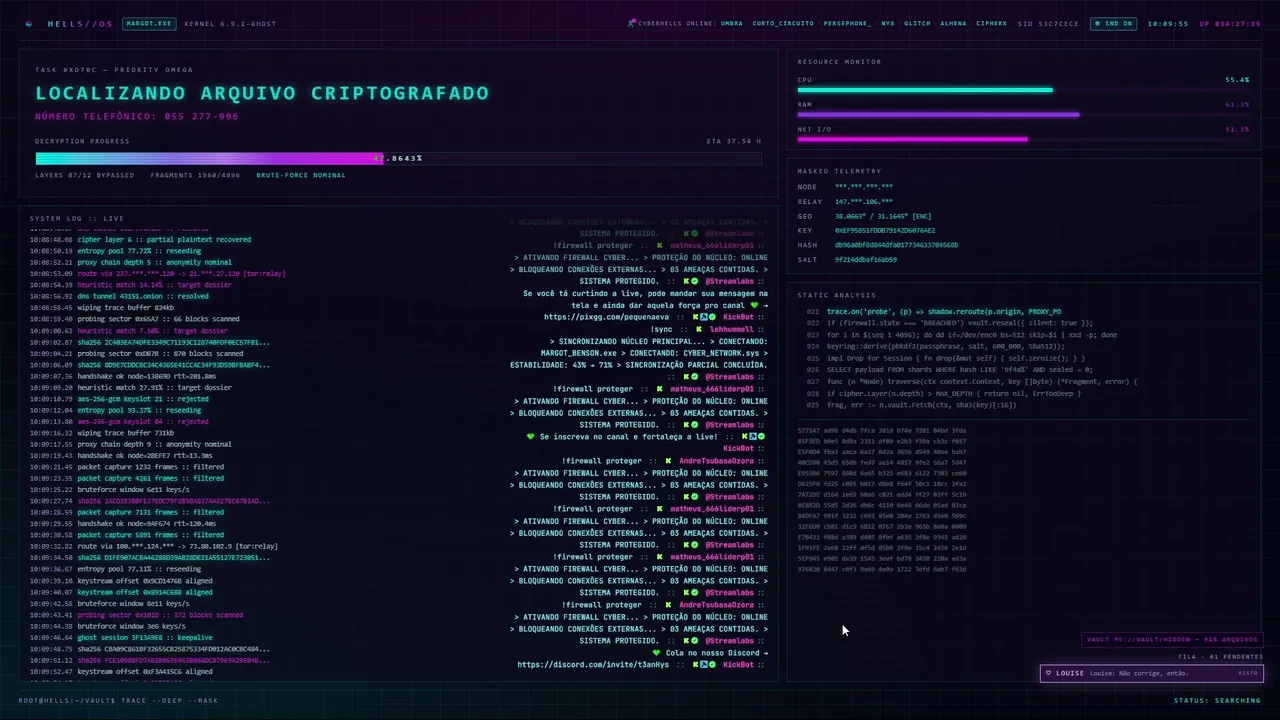Click the UP 034:27:19 uptime counter
The height and width of the screenshot is (720, 1280).
pyautogui.click(x=1230, y=23)
